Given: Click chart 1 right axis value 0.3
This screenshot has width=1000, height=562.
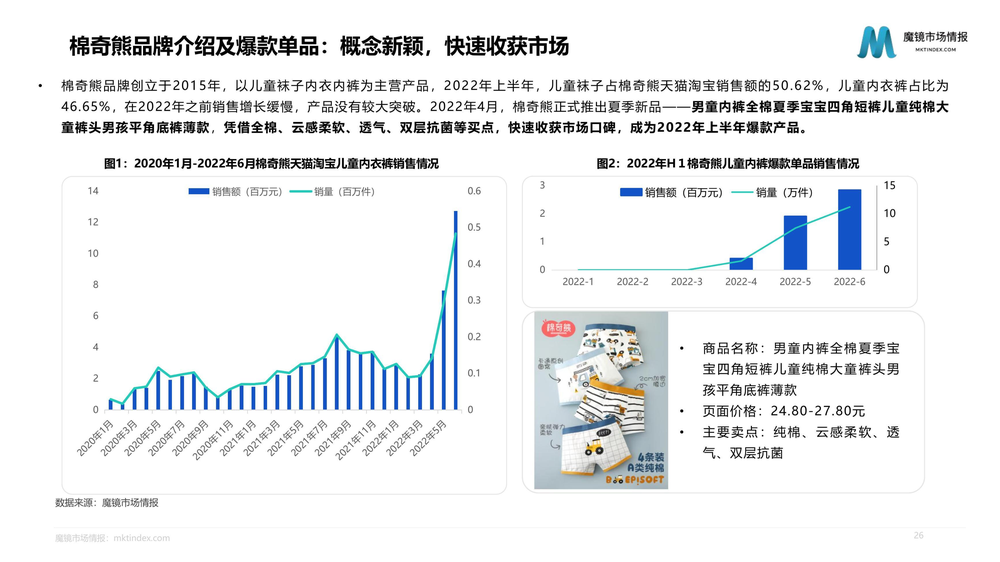Looking at the screenshot, I should click(474, 300).
